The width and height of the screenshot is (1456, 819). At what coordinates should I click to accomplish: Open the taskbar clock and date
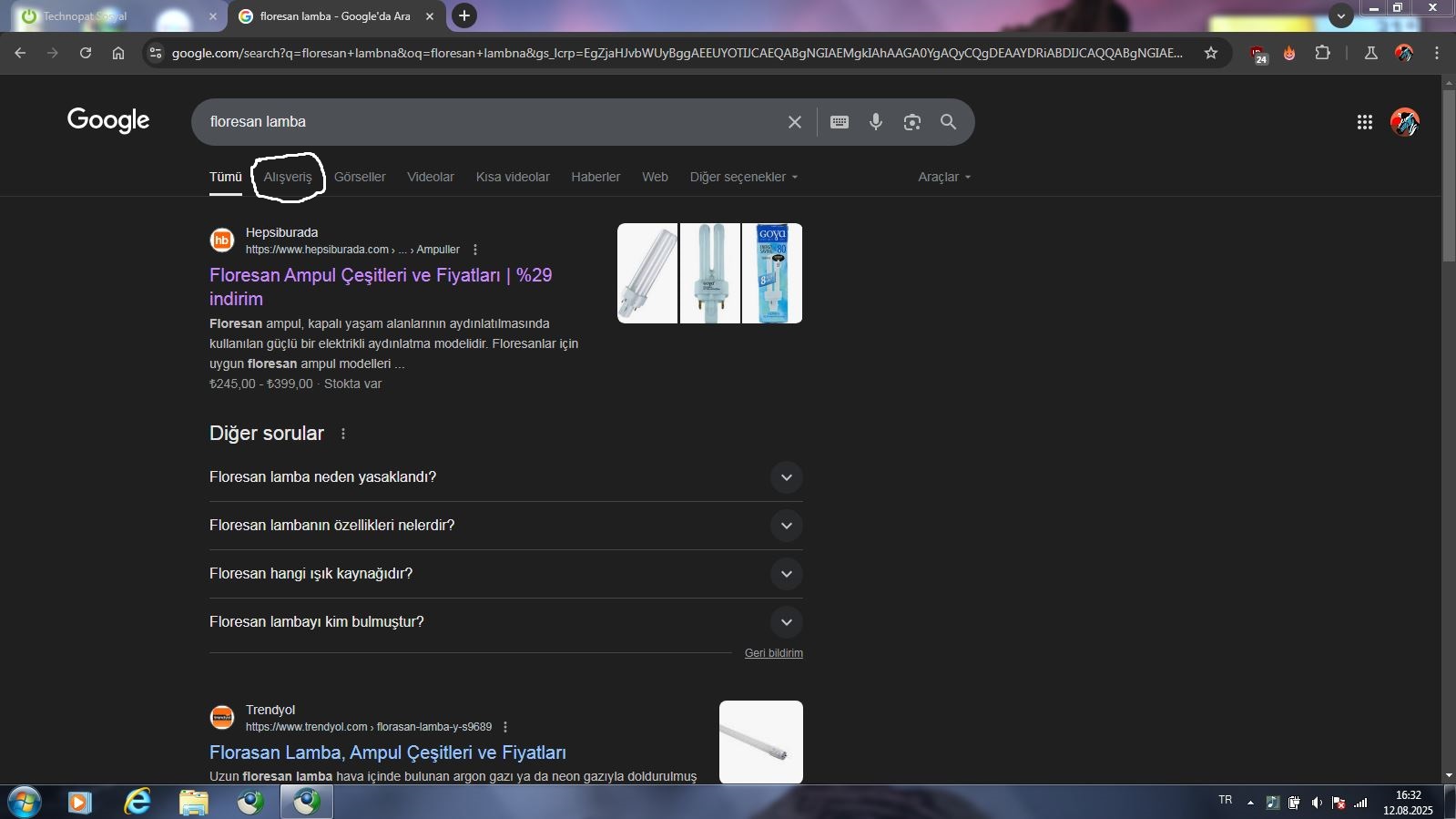tap(1408, 803)
